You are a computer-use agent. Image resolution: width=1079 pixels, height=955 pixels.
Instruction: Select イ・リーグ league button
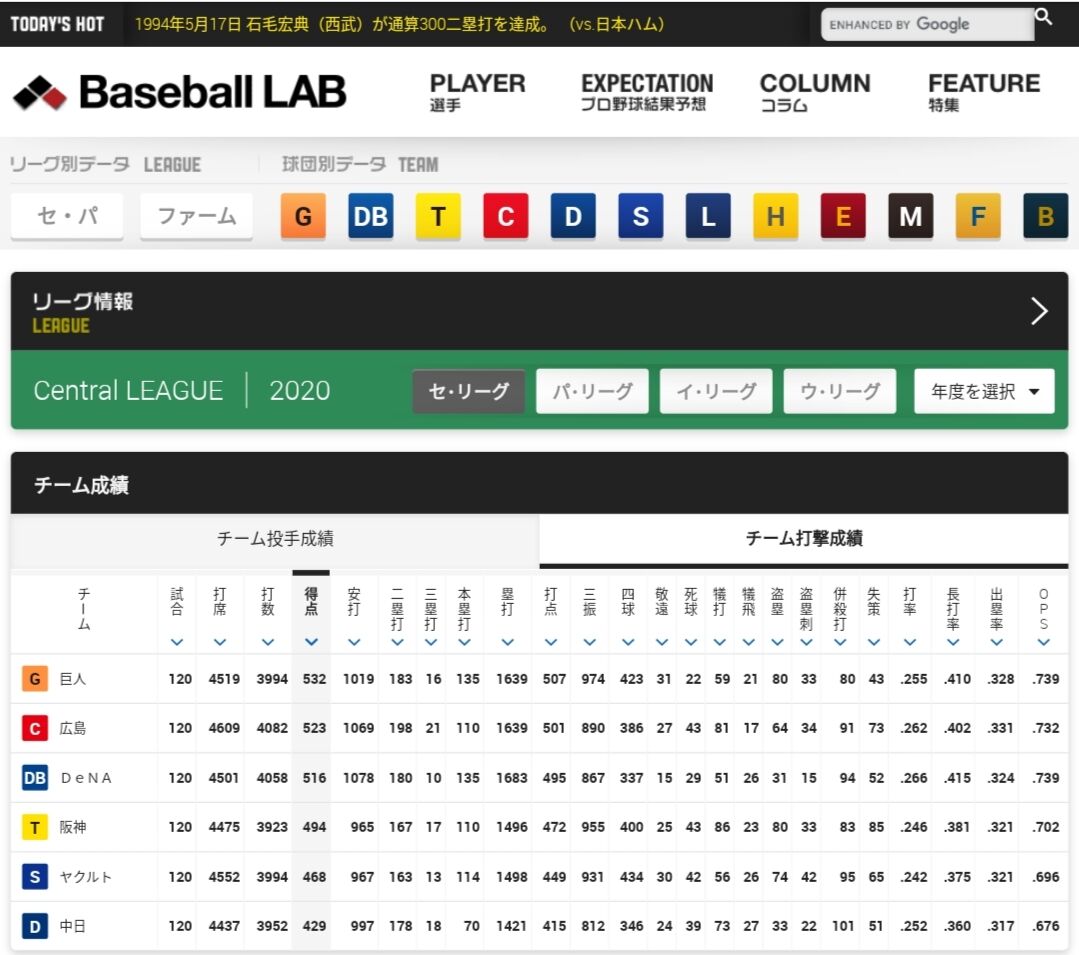716,391
